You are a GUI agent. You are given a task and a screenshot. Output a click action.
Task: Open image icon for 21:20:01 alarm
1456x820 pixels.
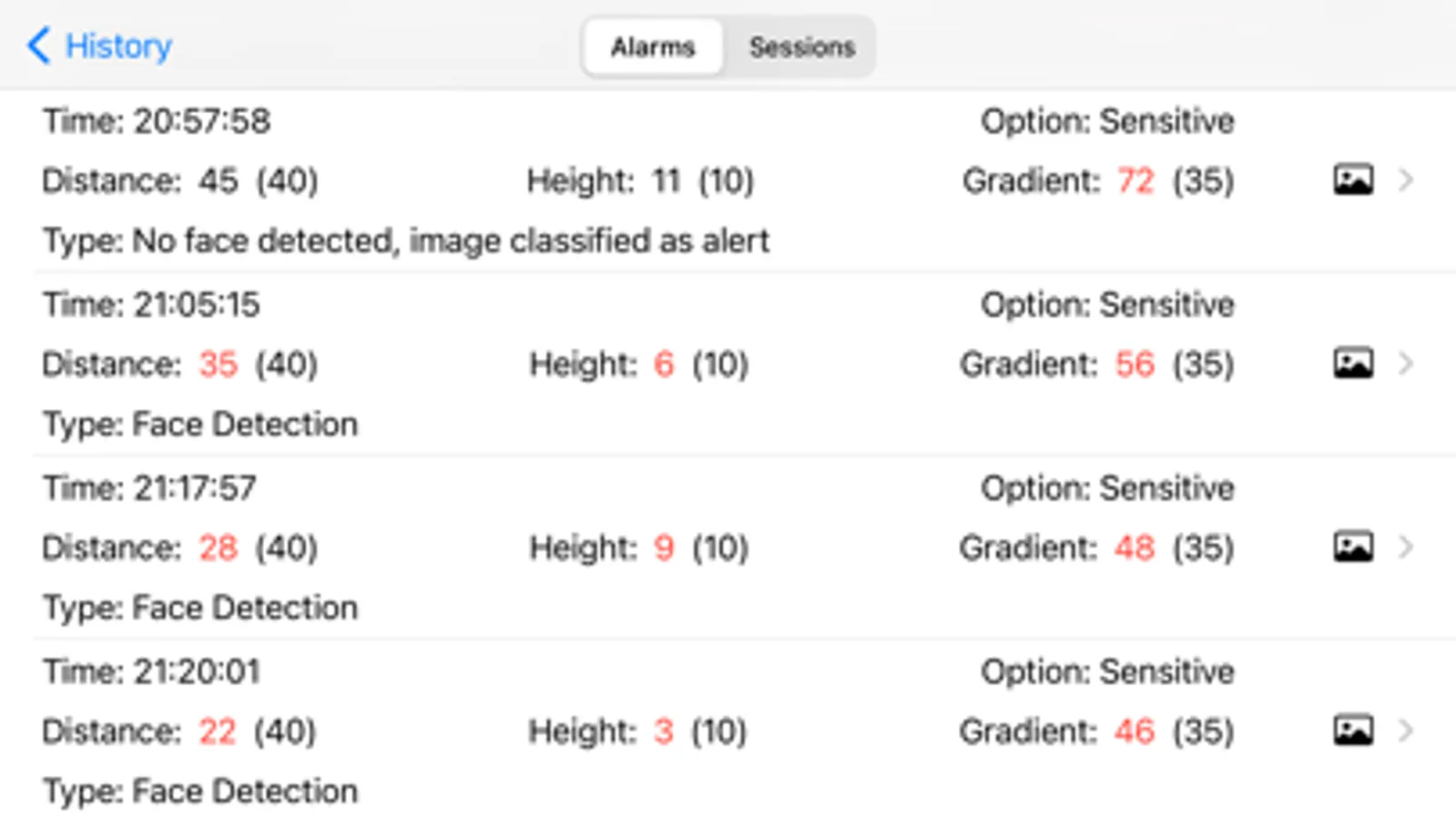pyautogui.click(x=1353, y=730)
